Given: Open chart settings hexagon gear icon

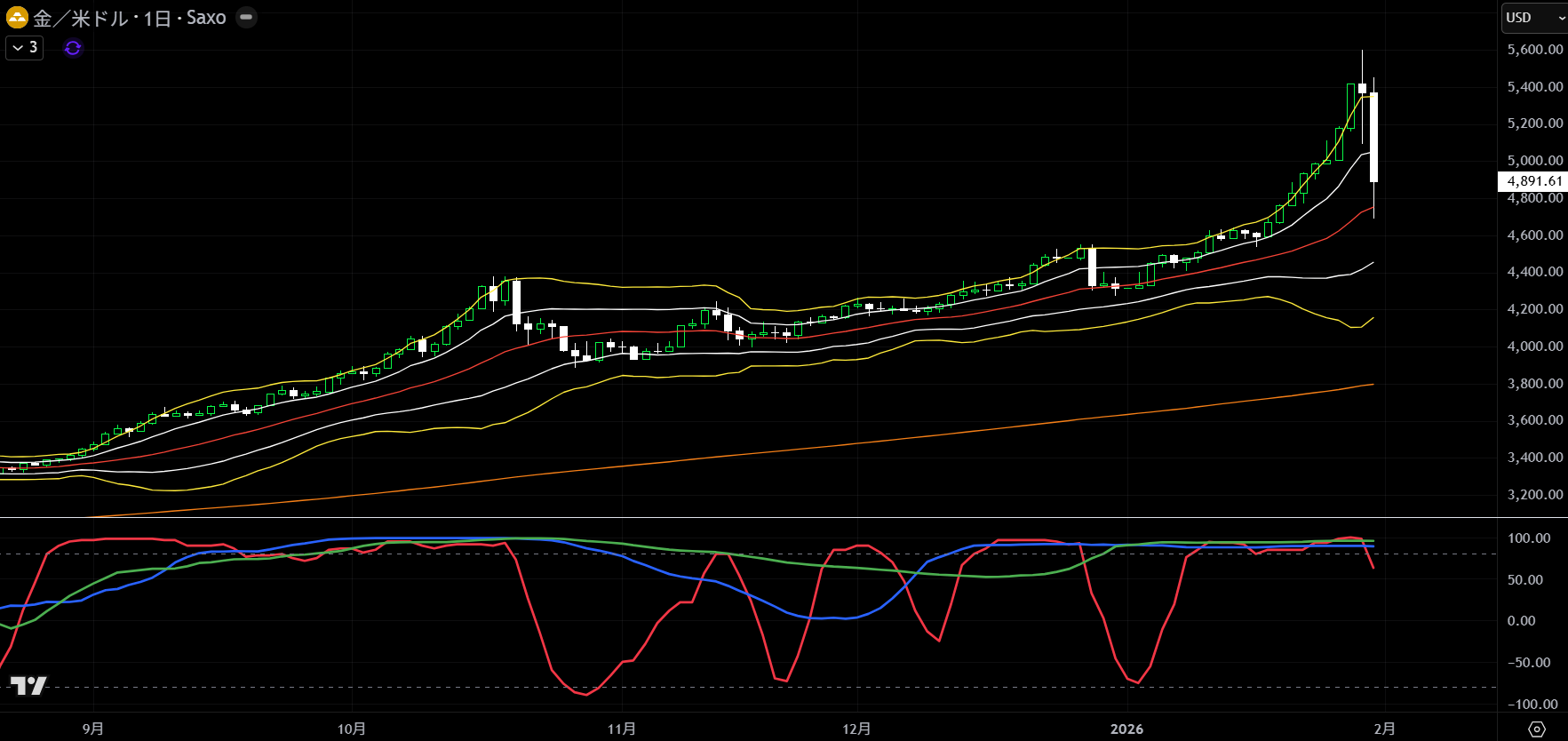Looking at the screenshot, I should coord(1537,729).
